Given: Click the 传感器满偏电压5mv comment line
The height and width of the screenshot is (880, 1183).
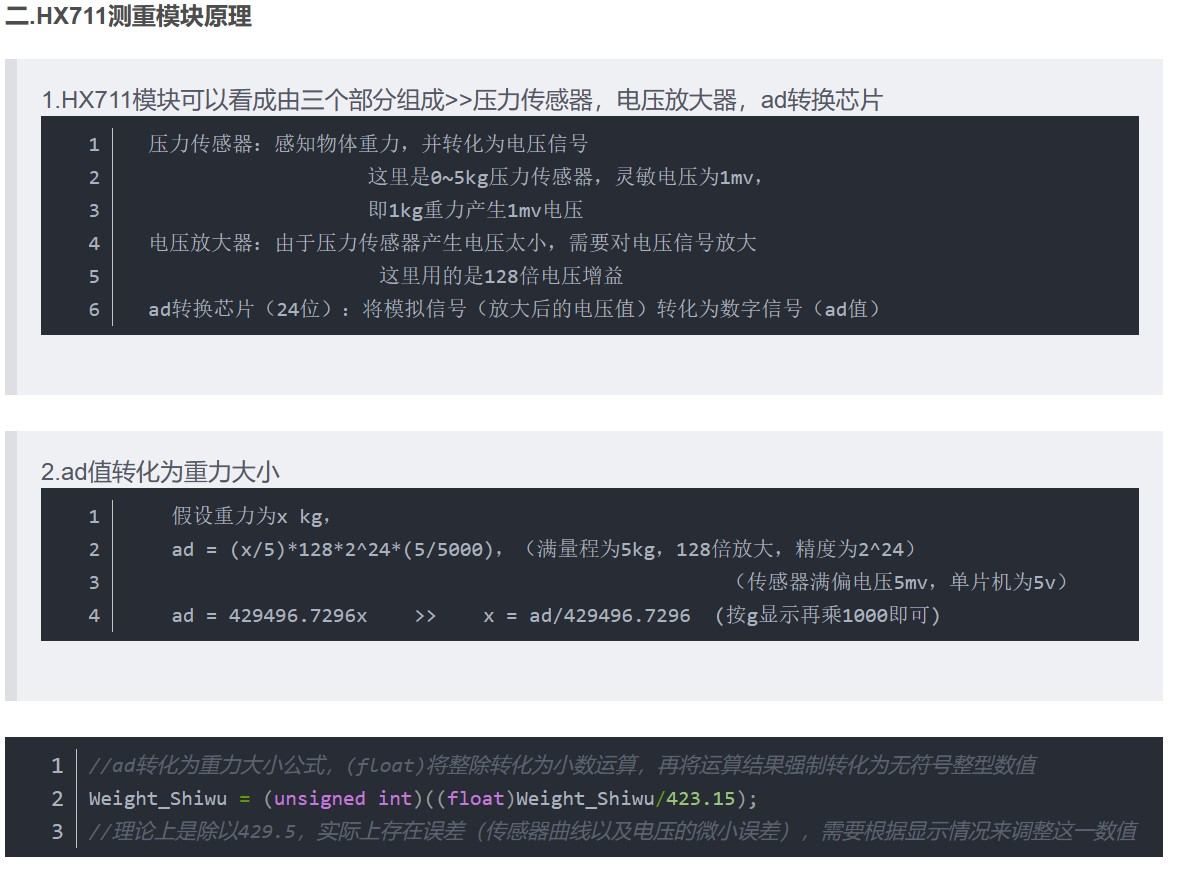Looking at the screenshot, I should [x=901, y=582].
